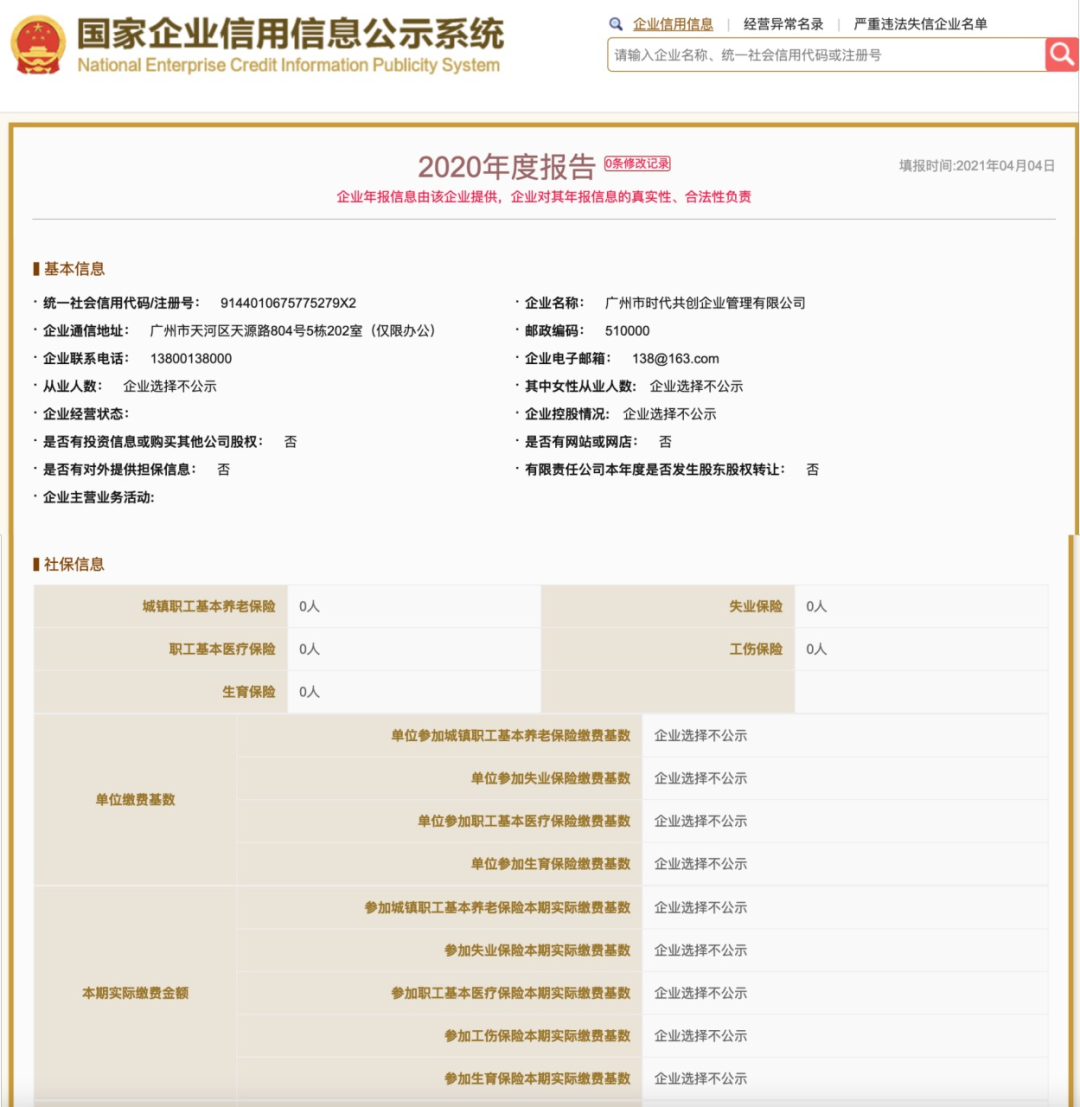Click the 0人 value for 生育保险
1080x1107 pixels.
tap(309, 692)
